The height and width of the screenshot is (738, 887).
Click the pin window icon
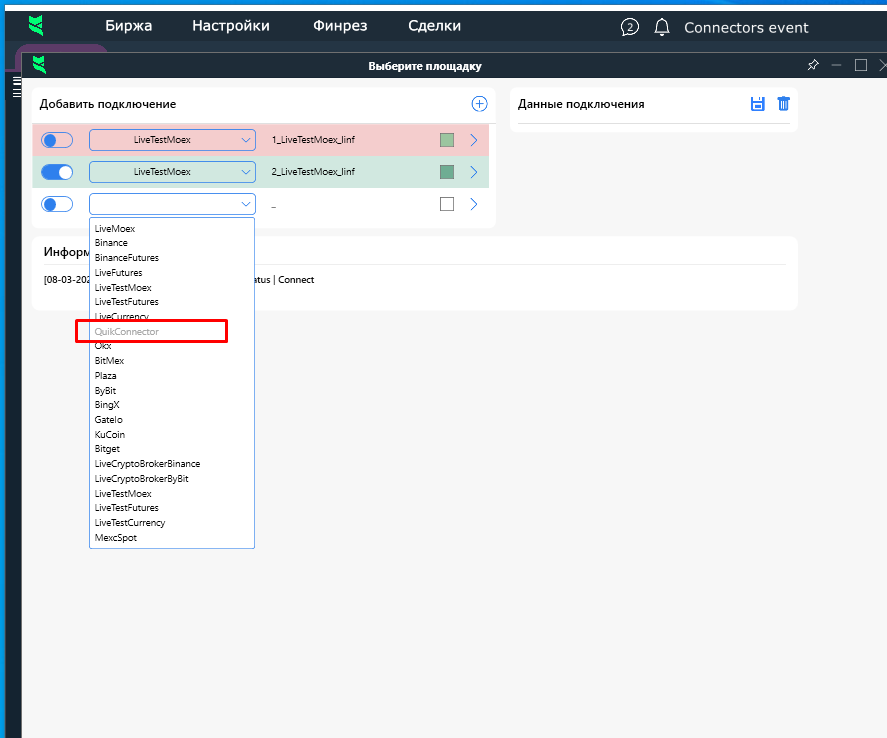pyautogui.click(x=813, y=66)
